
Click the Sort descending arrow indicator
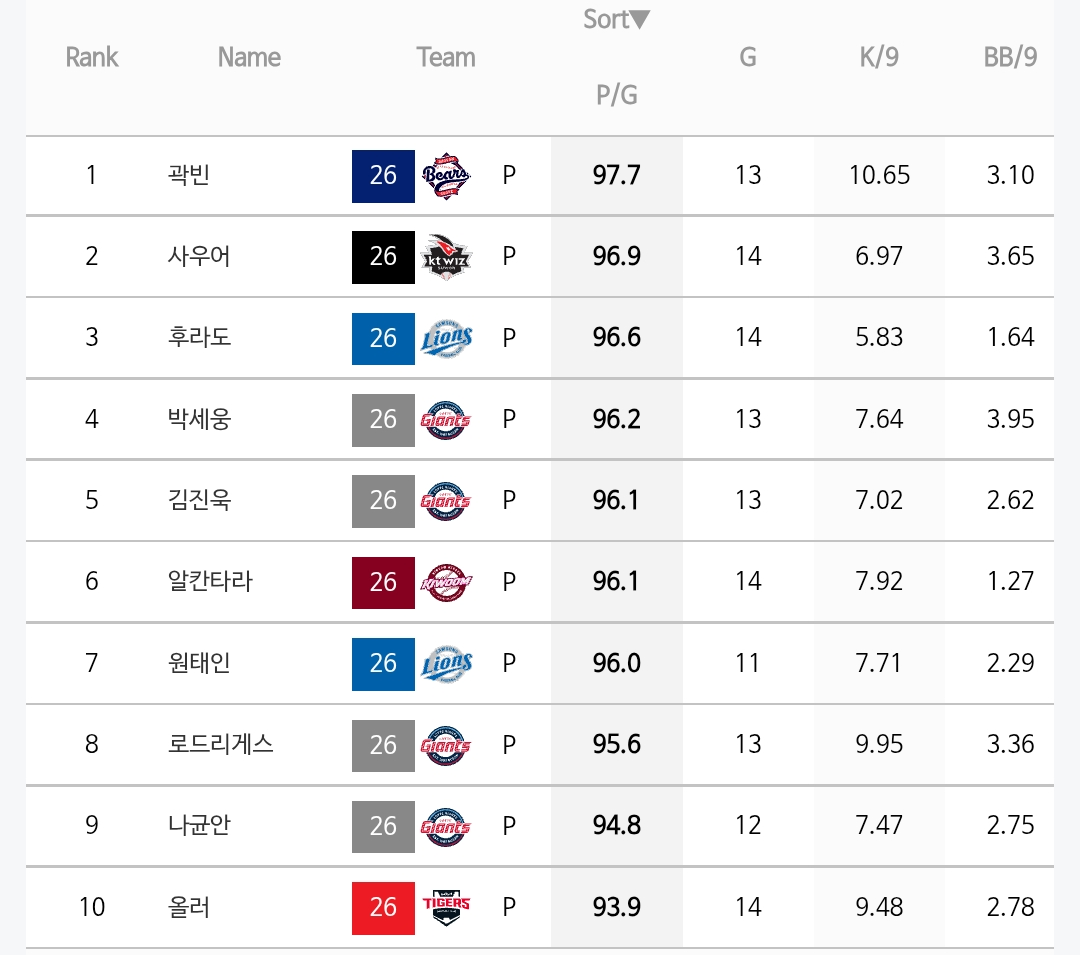(640, 19)
